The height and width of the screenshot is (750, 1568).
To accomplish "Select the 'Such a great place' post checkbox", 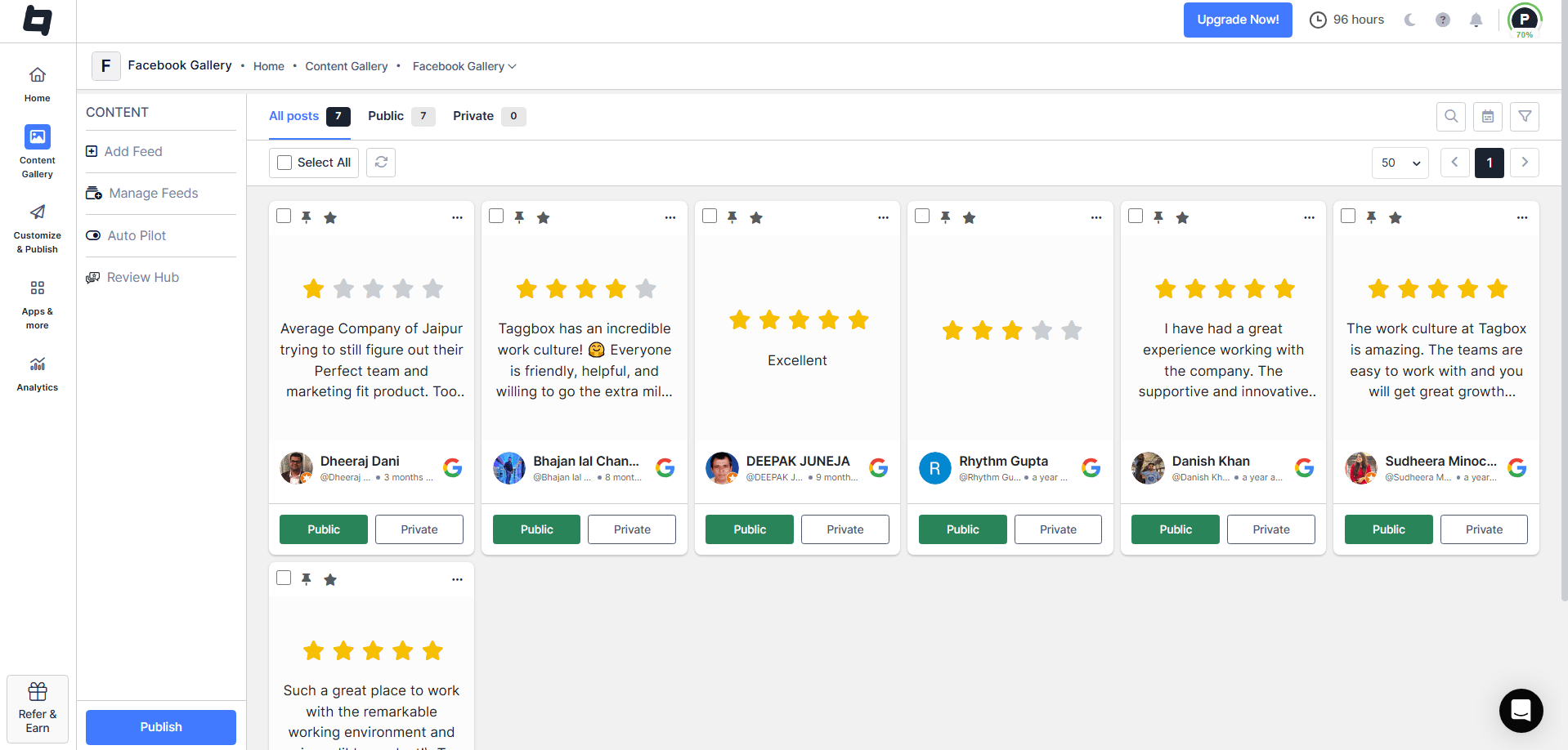I will (x=284, y=578).
